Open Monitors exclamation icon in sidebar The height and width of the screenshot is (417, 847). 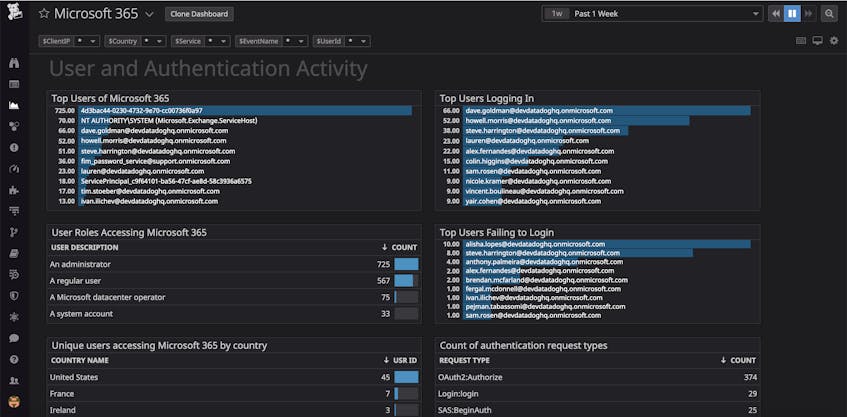15,147
